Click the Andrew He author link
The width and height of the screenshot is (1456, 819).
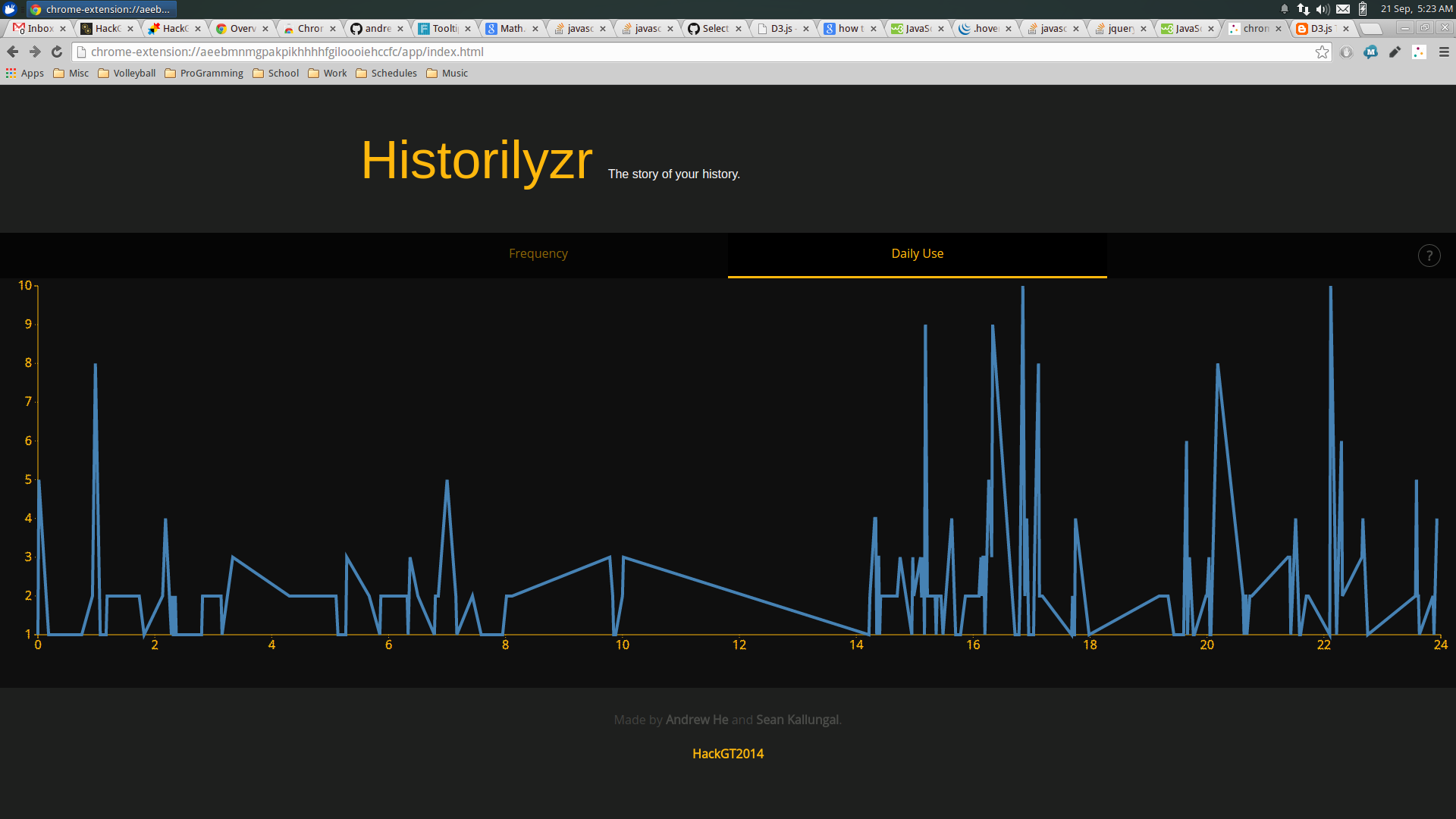pos(696,720)
